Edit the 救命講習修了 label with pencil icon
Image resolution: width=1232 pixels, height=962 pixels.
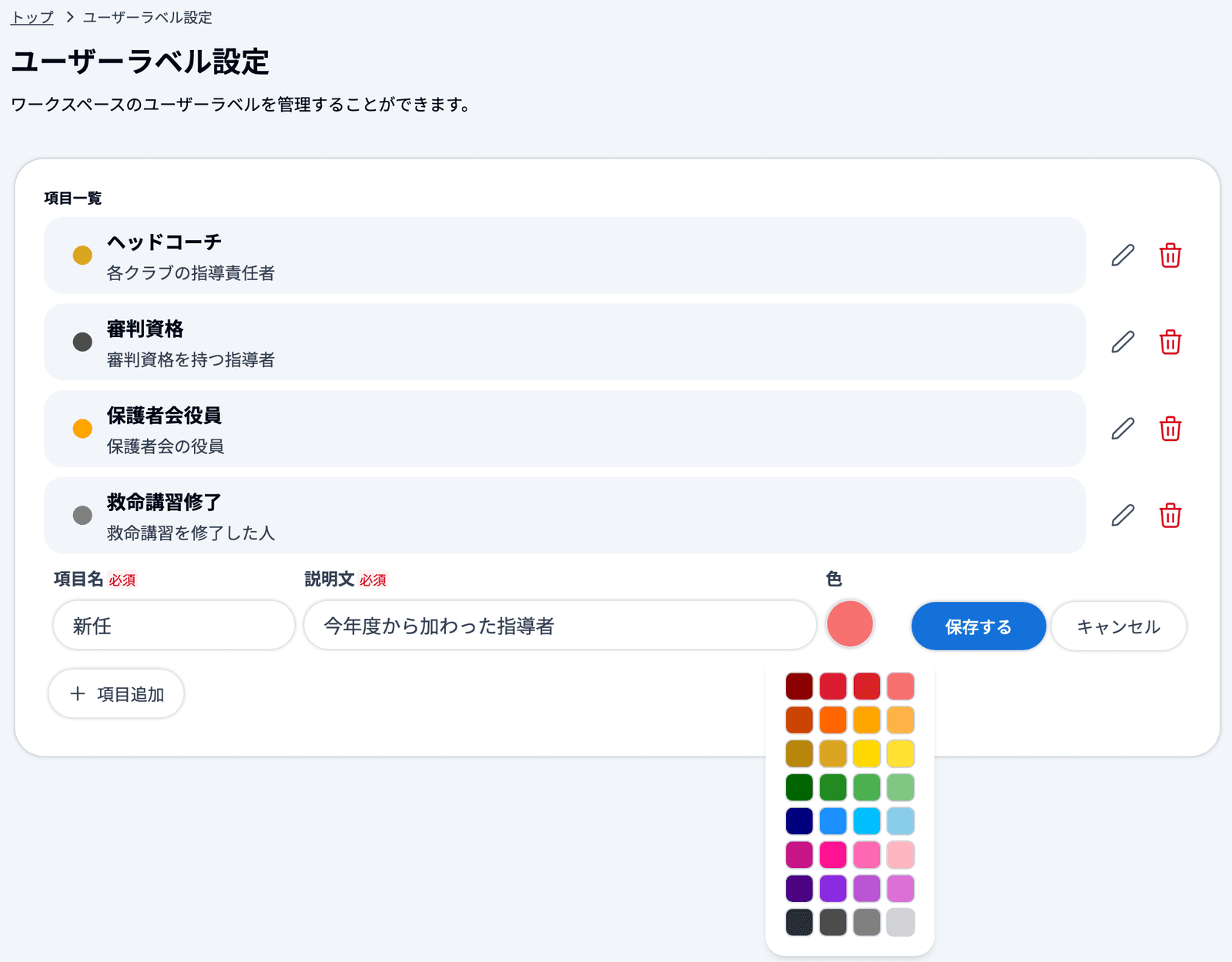pos(1123,516)
